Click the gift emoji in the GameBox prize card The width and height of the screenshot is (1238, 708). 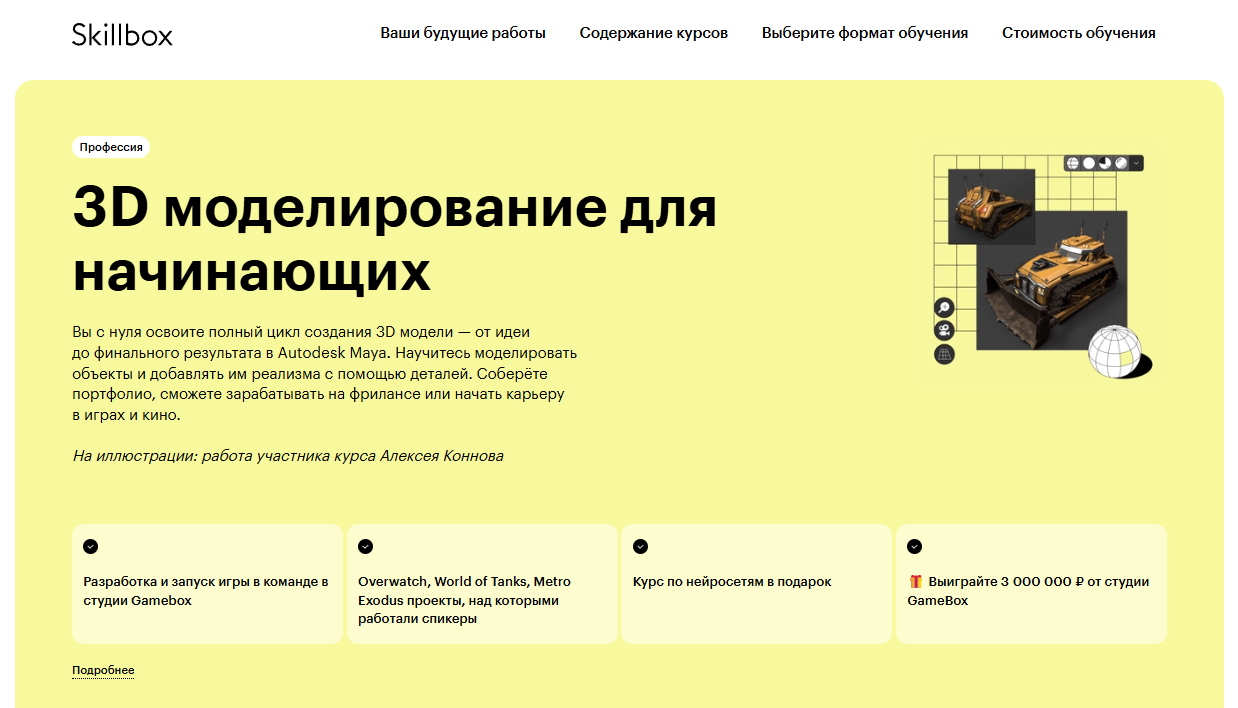(x=915, y=582)
